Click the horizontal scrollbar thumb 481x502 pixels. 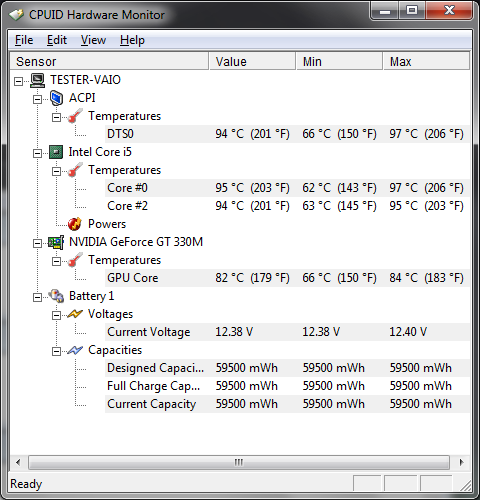click(x=239, y=463)
